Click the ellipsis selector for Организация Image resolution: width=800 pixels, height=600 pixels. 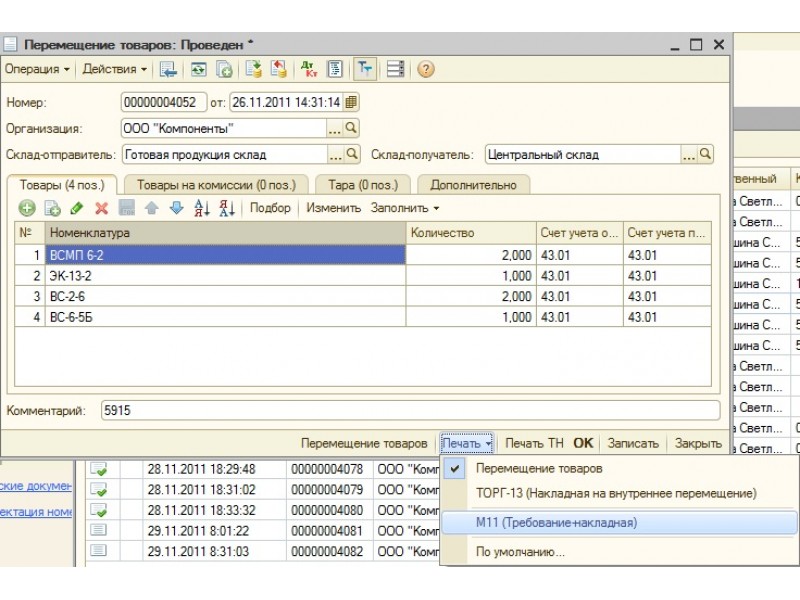tap(334, 129)
